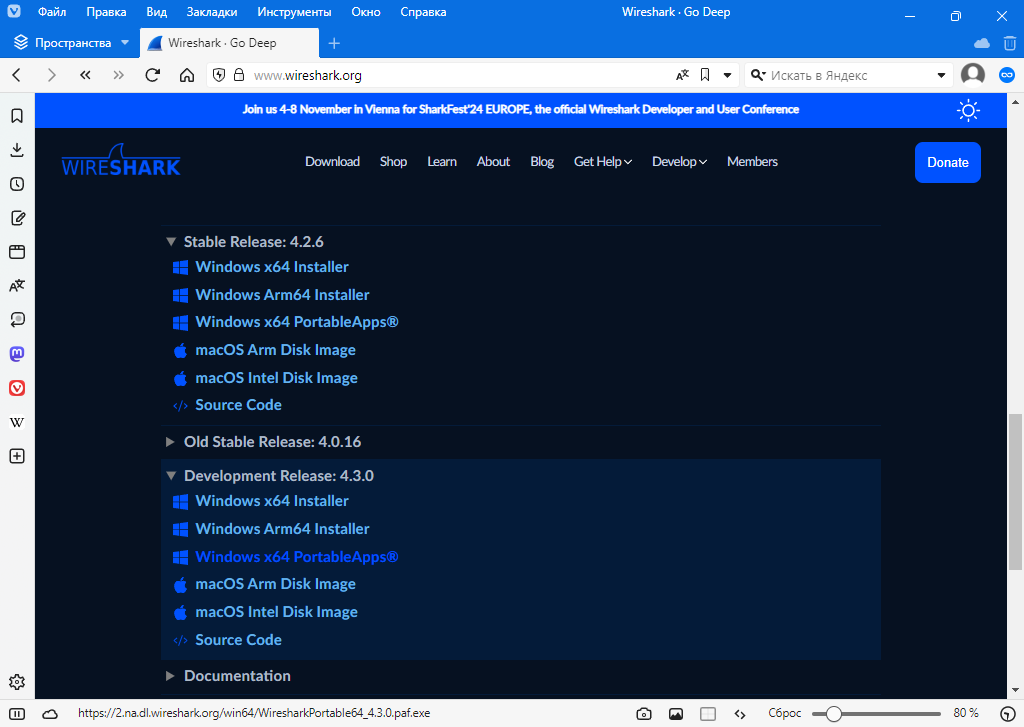Open the Закладки menu
Screen dimensions: 1024x727
point(211,13)
